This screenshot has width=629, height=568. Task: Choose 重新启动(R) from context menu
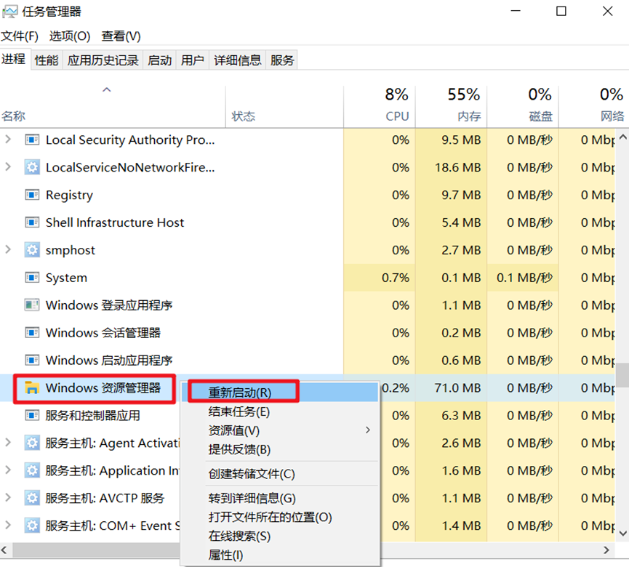pos(279,392)
